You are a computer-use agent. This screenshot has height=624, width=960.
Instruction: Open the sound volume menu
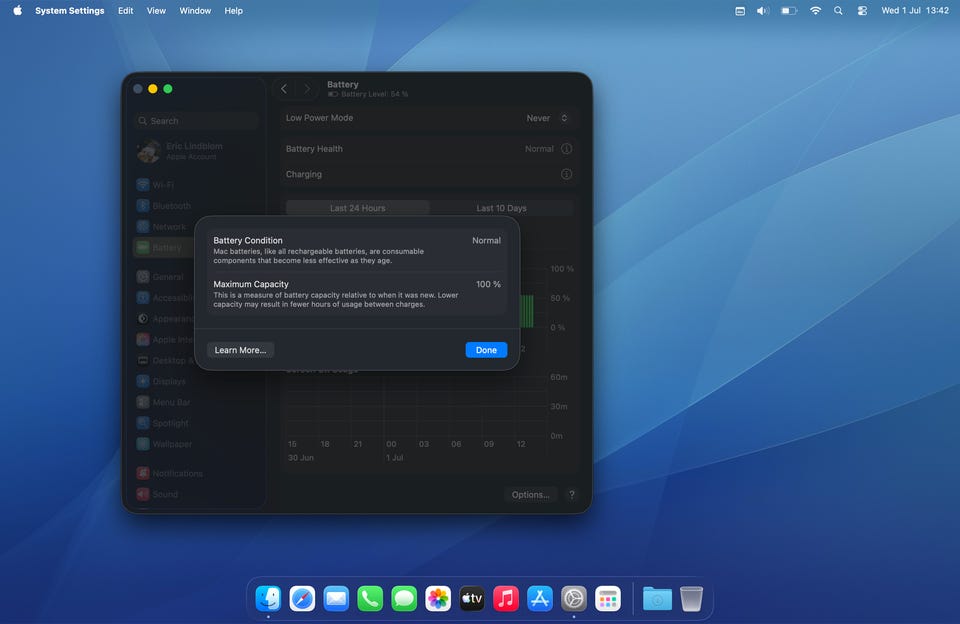(x=763, y=10)
